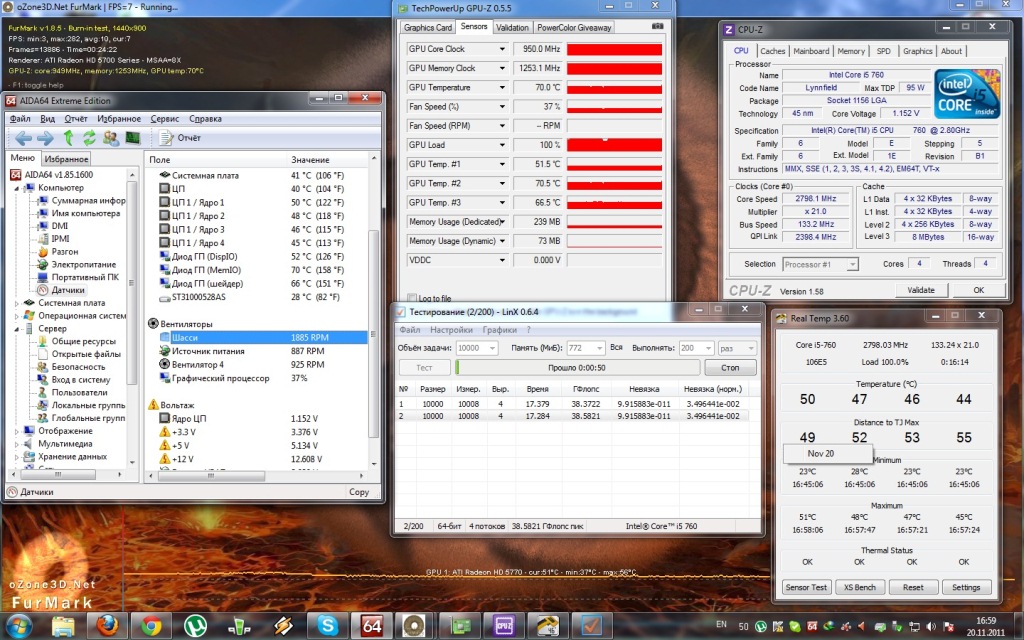
Task: Switch to Memory tab in CPU-Z
Action: [851, 51]
